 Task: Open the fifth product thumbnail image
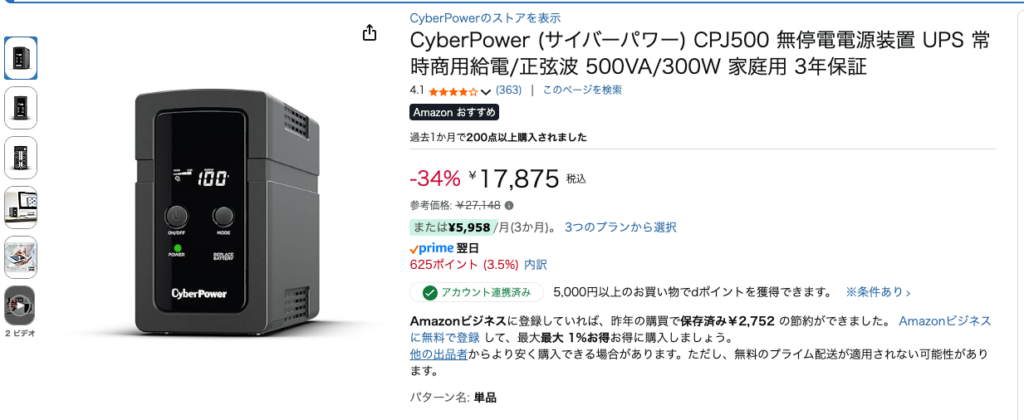[x=20, y=256]
